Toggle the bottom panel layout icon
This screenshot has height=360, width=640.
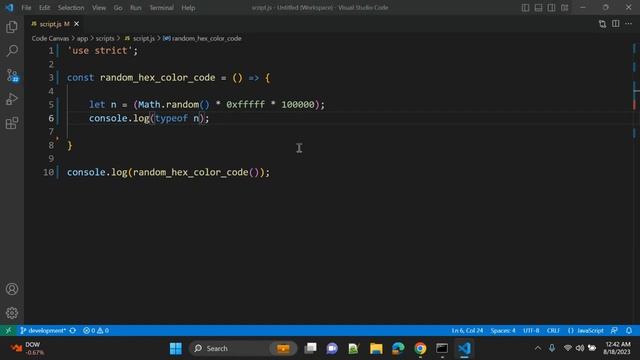[538, 8]
